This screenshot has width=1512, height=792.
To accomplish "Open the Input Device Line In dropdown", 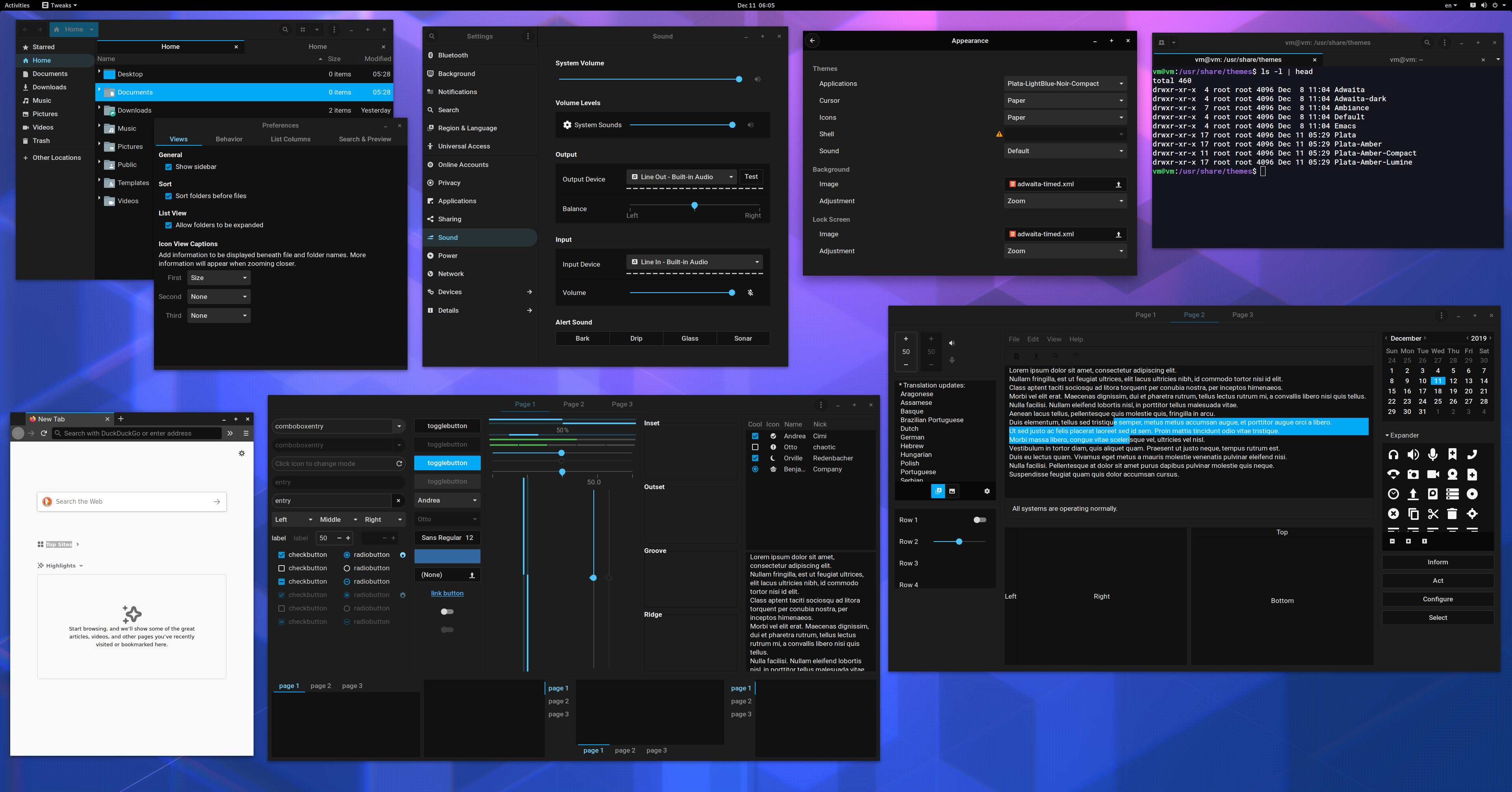I will pyautogui.click(x=694, y=262).
